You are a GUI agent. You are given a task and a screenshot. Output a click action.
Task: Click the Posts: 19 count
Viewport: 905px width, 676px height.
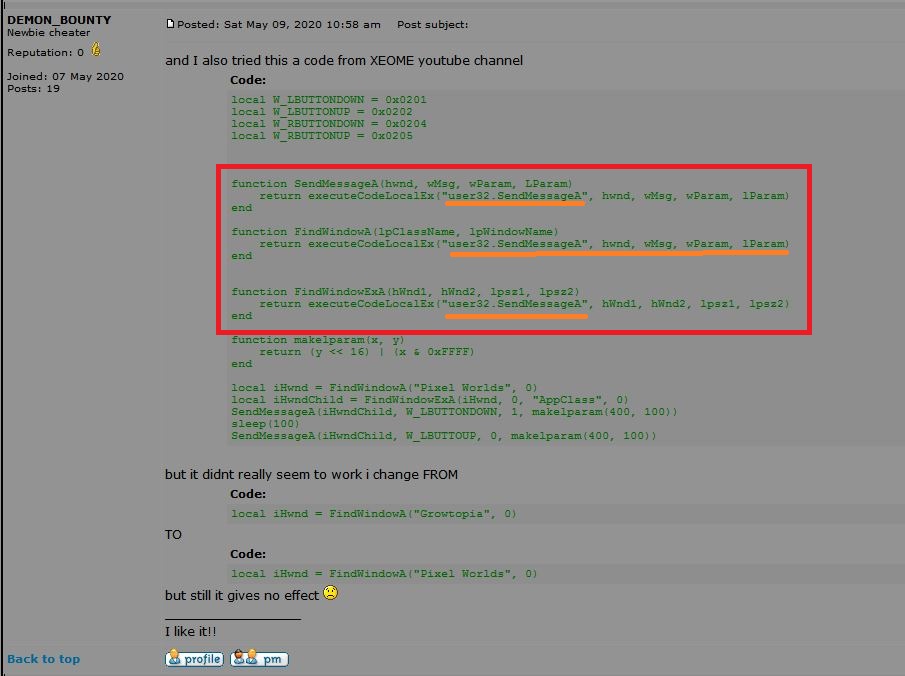click(x=33, y=89)
